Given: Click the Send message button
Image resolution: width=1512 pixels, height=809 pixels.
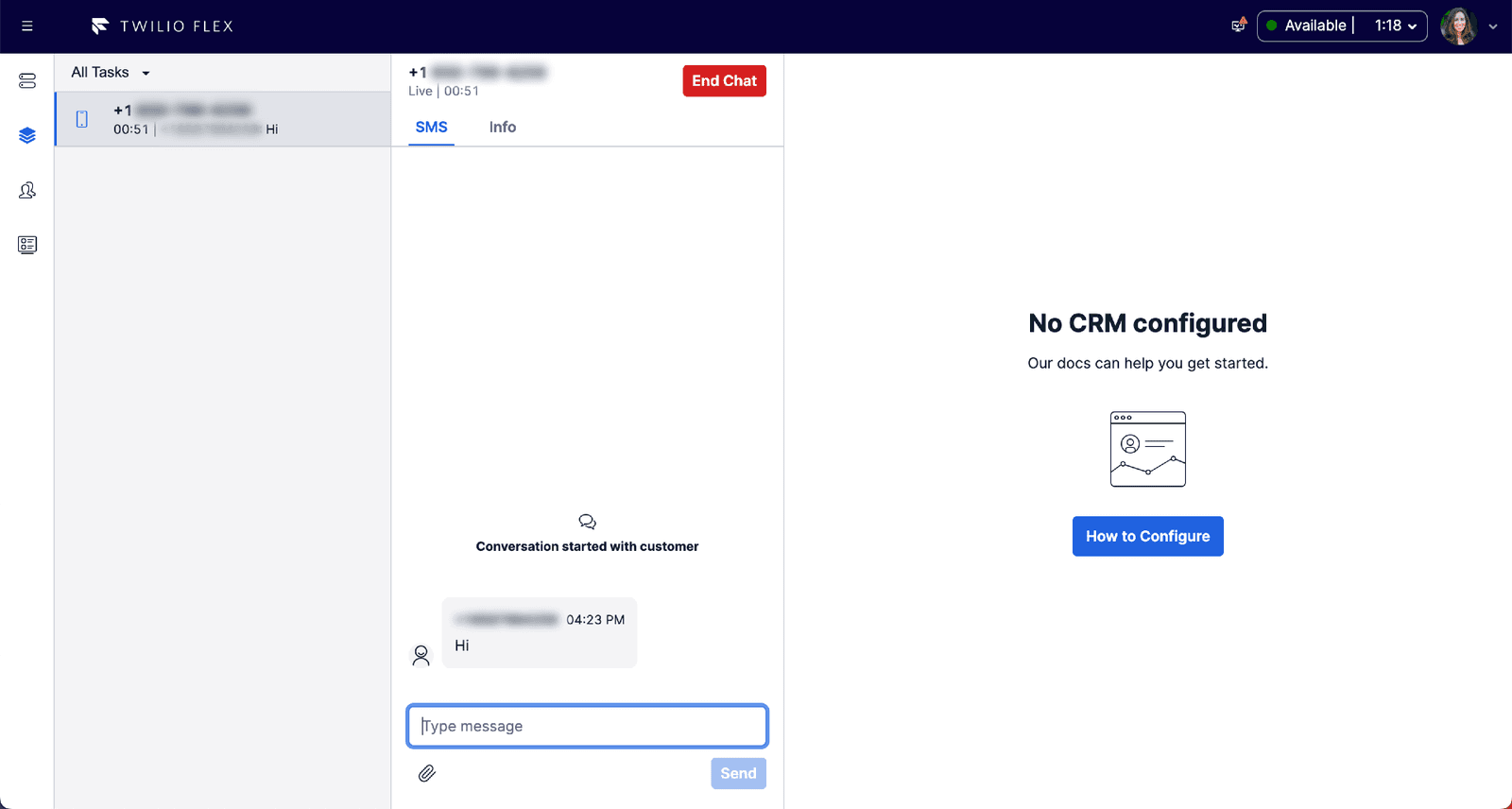Looking at the screenshot, I should click(x=738, y=773).
